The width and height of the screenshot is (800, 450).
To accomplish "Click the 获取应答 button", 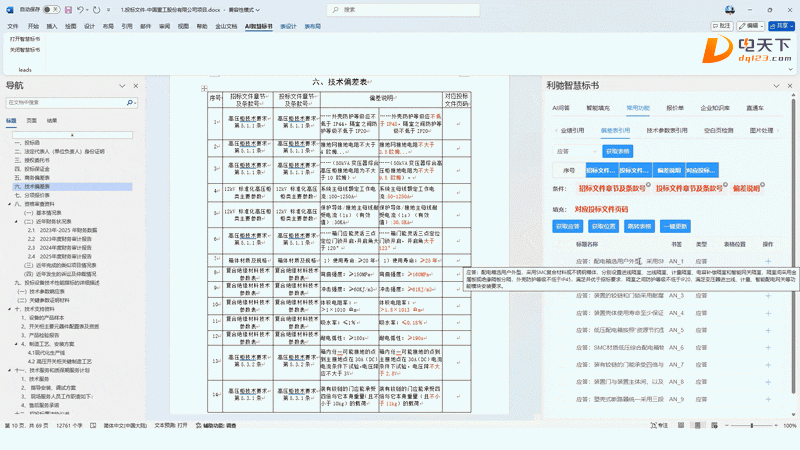I will coord(567,227).
